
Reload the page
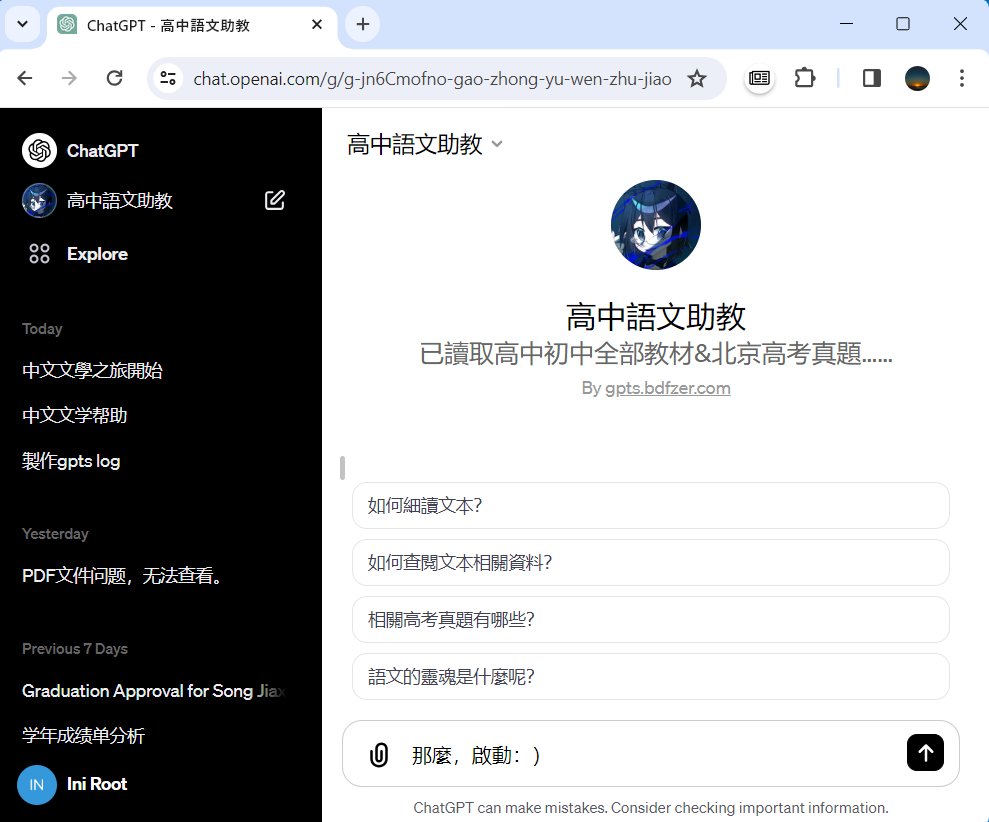point(115,78)
